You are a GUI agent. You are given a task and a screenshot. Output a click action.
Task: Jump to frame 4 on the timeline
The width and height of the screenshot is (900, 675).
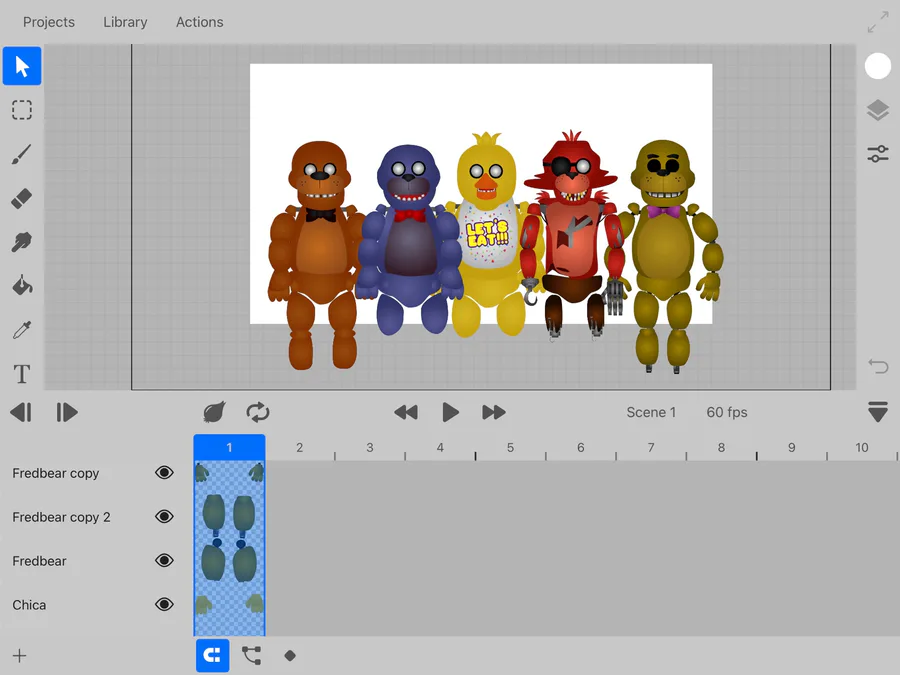pos(440,448)
